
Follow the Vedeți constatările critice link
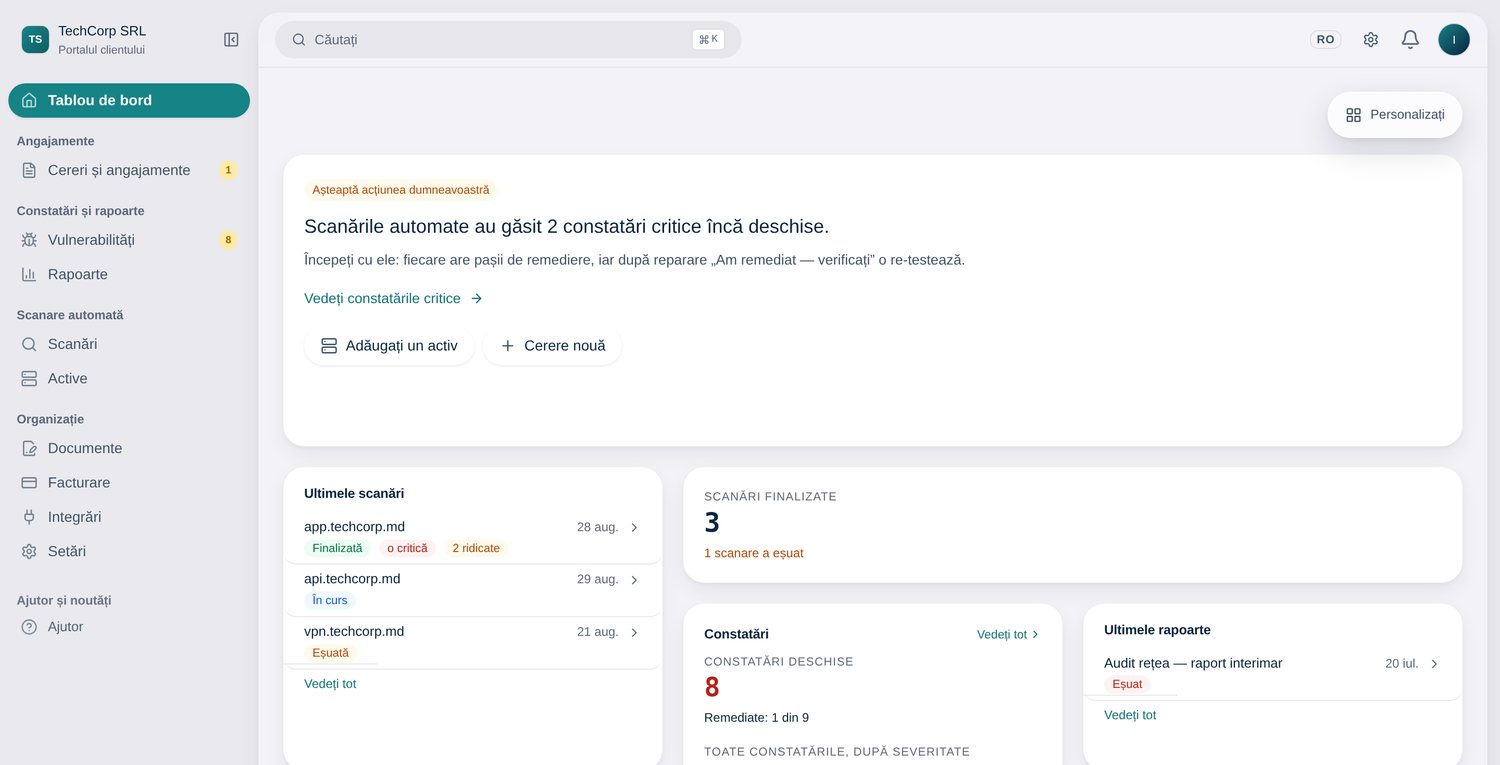click(x=393, y=298)
